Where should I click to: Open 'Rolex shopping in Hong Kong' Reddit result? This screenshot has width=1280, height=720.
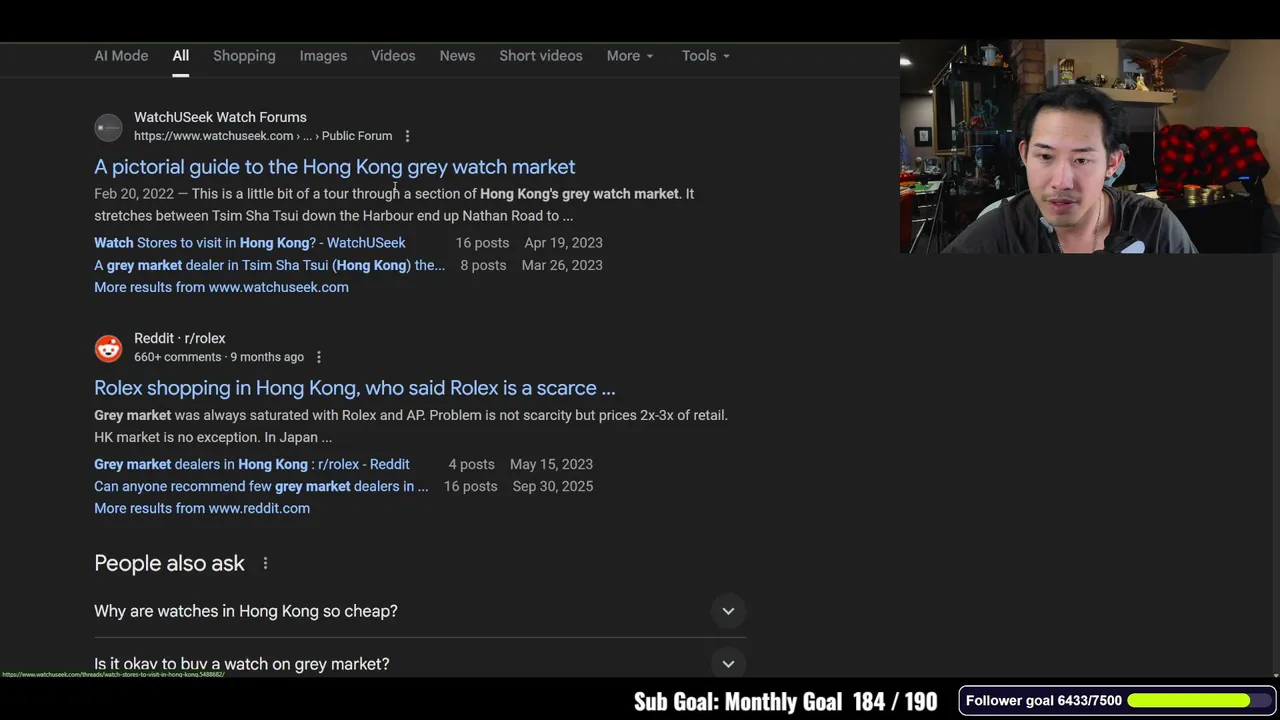click(354, 388)
